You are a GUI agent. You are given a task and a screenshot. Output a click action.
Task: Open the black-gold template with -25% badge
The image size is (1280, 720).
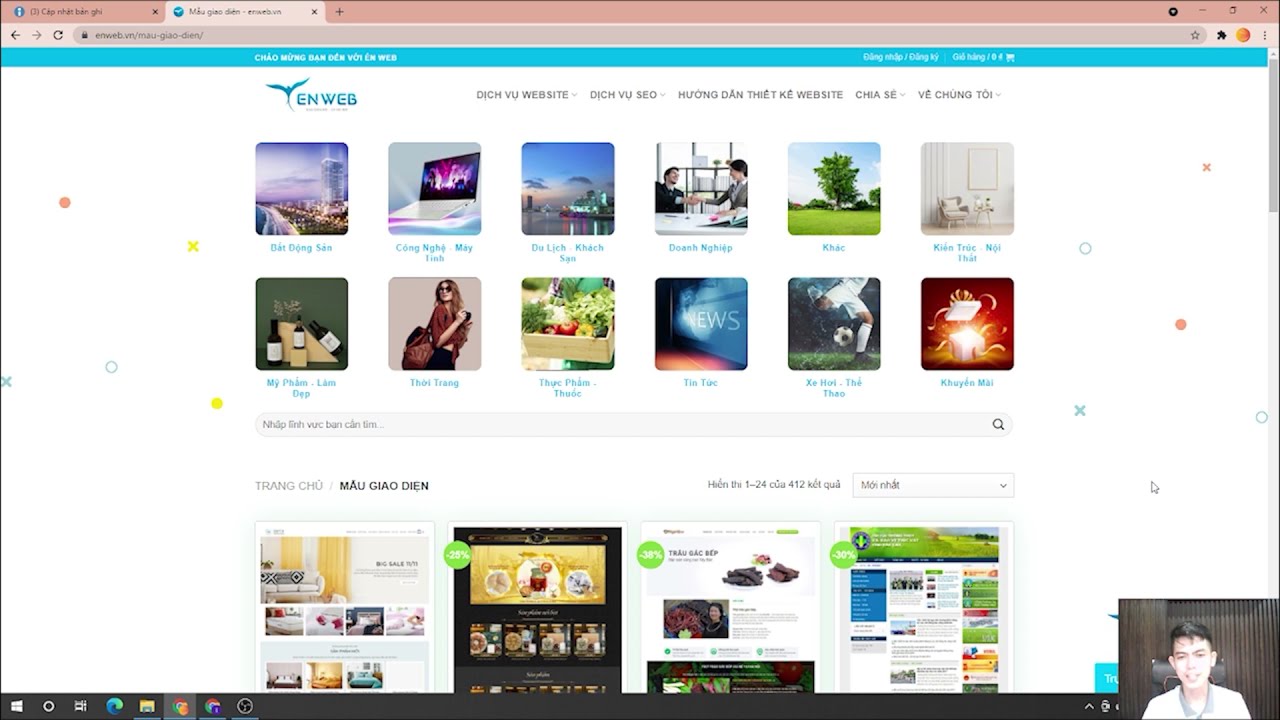[538, 607]
